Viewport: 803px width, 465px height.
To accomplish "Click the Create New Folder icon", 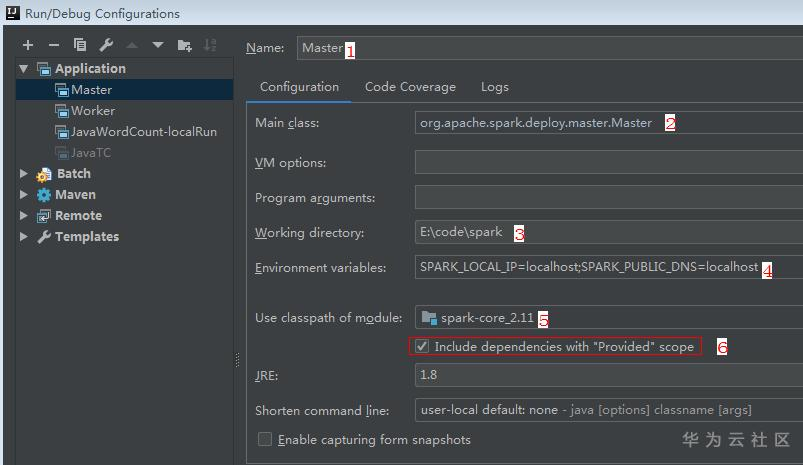I will coord(184,45).
